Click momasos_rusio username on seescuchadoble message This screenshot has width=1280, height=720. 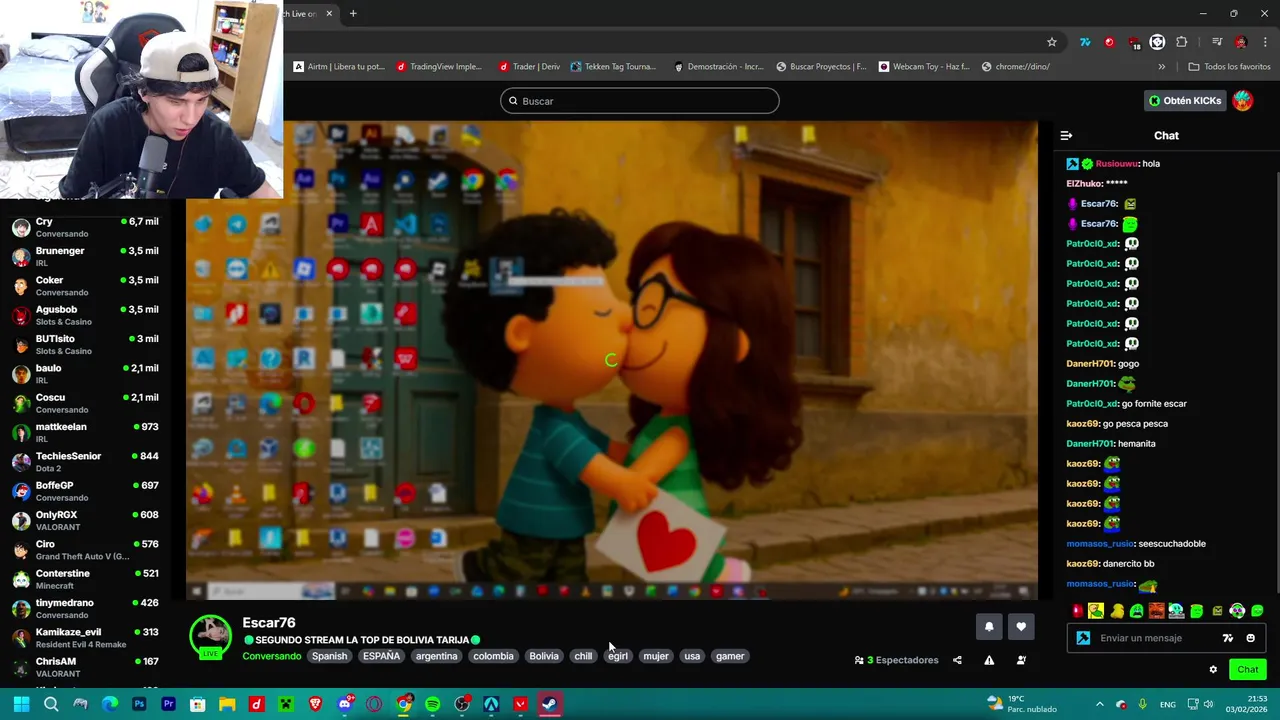point(1100,544)
